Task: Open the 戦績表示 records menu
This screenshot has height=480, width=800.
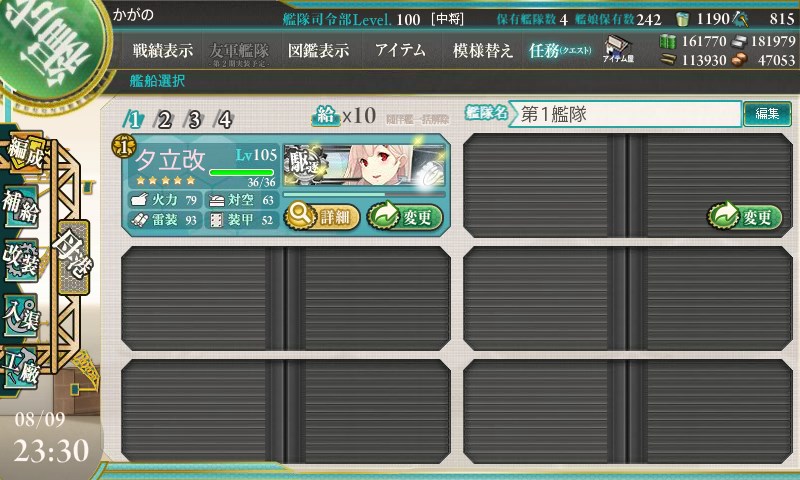Action: [163, 50]
